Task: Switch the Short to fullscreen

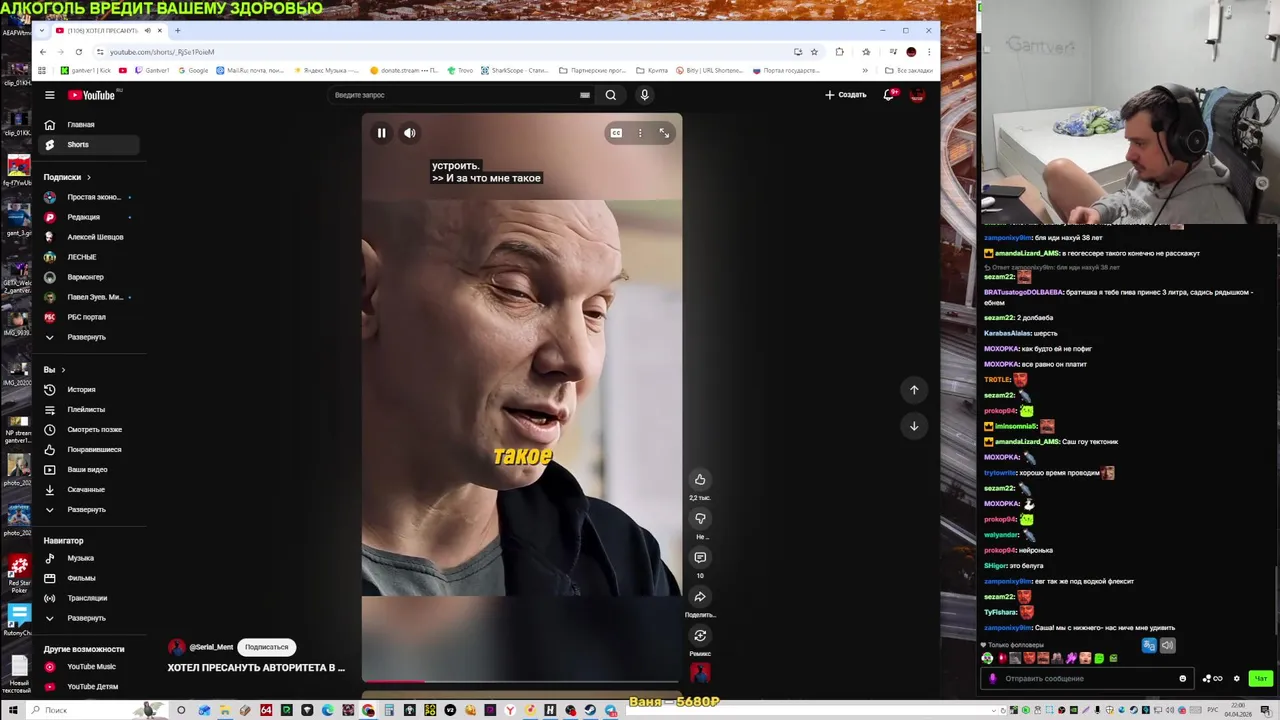Action: pyautogui.click(x=664, y=133)
